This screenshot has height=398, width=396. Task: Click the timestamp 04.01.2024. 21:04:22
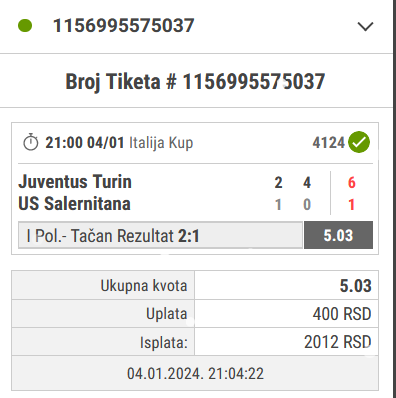click(195, 373)
